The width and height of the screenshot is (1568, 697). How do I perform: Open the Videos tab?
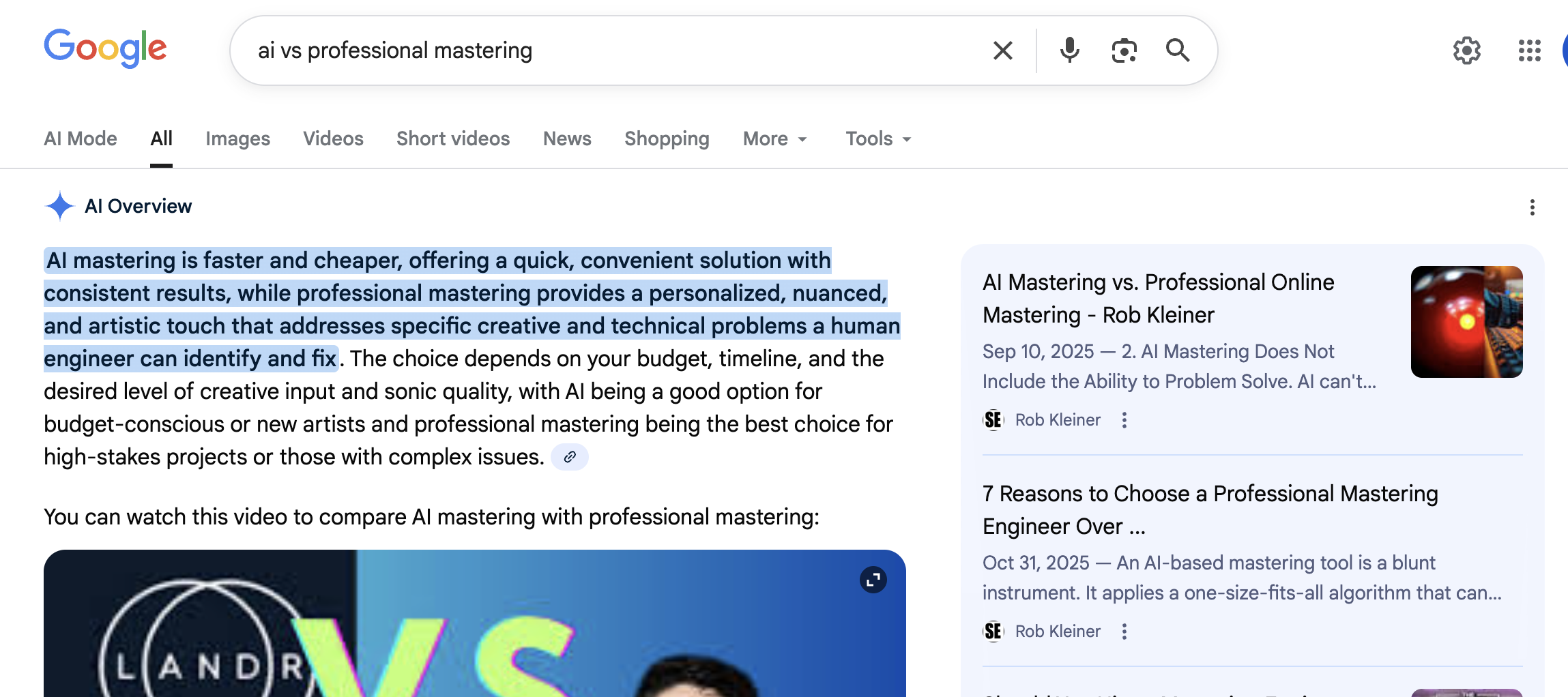[x=333, y=139]
